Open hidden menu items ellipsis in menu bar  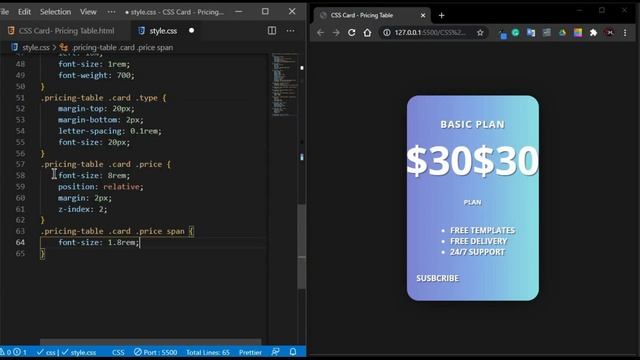pos(111,12)
